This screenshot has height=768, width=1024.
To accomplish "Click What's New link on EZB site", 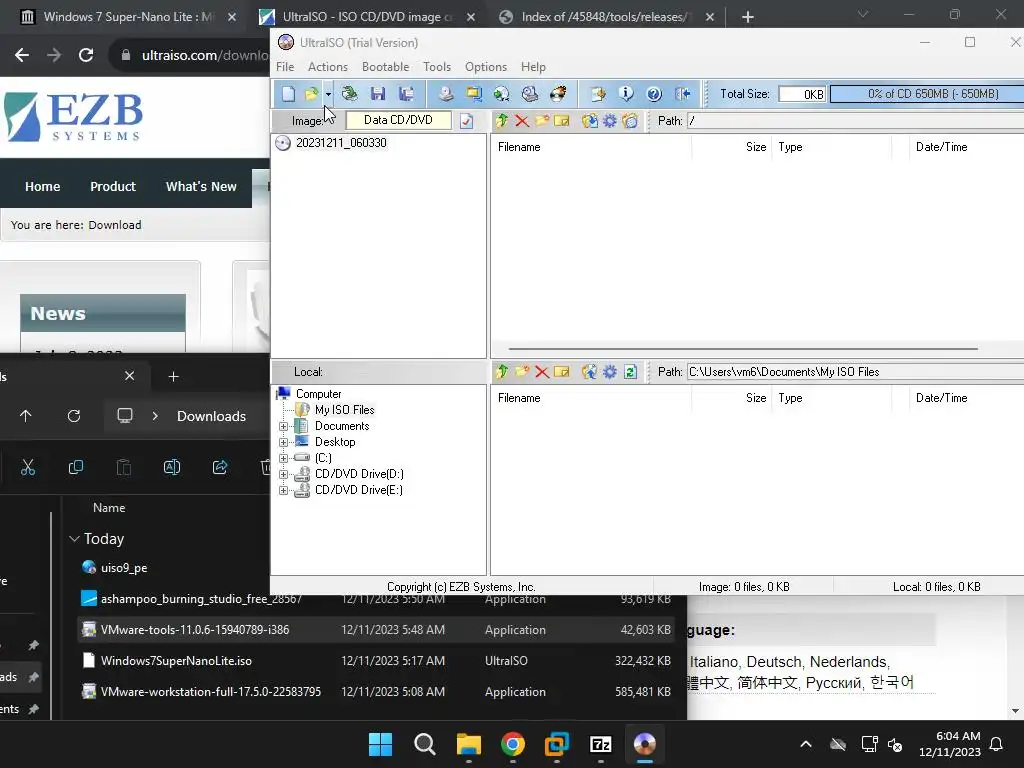I will (201, 187).
